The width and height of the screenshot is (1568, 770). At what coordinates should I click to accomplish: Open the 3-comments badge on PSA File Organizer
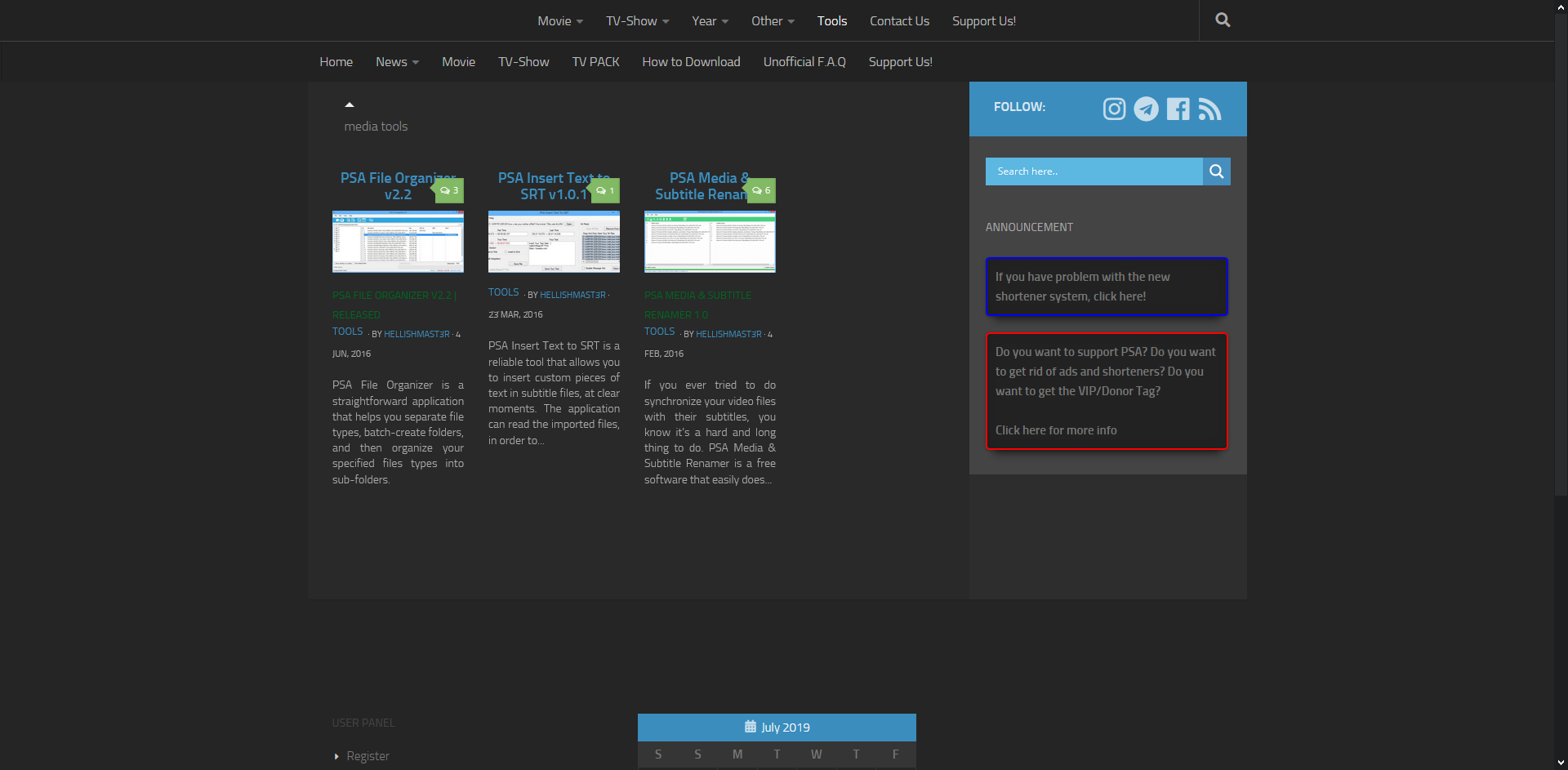(448, 190)
